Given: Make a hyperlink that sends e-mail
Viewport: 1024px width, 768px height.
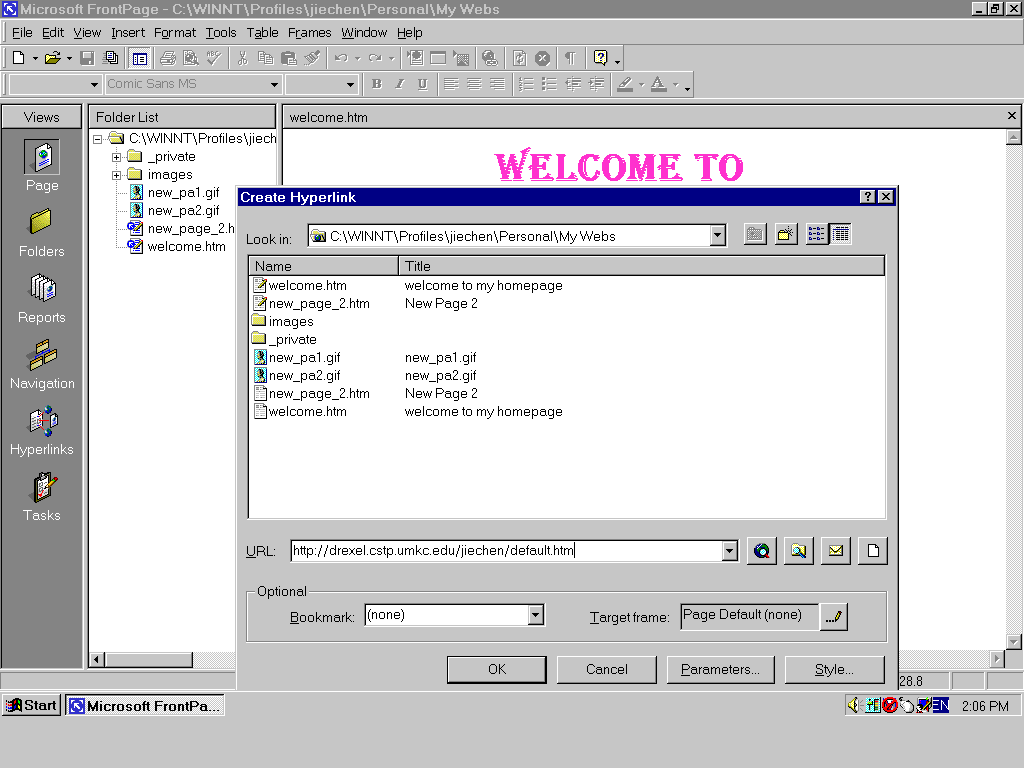Looking at the screenshot, I should 835,551.
